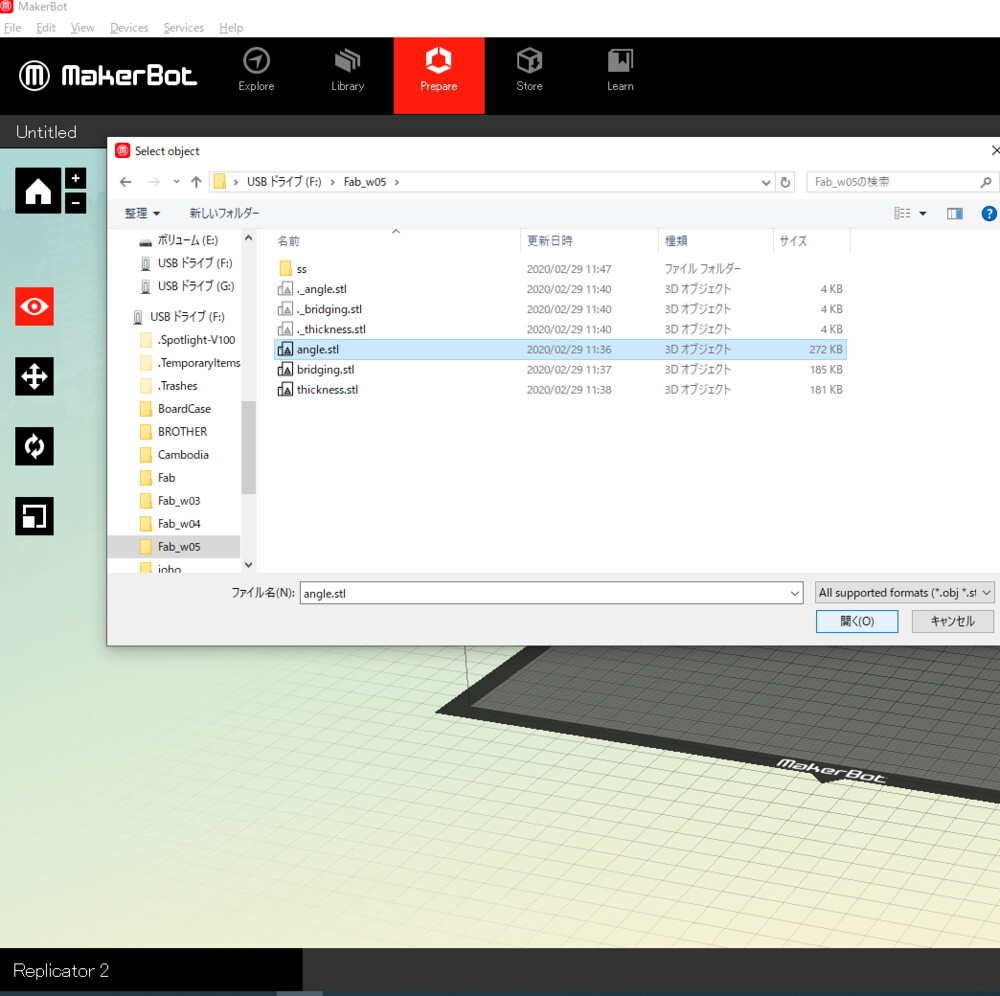Open the Fab_w03 folder in tree
Viewport: 1000px width, 996px height.
[x=170, y=501]
